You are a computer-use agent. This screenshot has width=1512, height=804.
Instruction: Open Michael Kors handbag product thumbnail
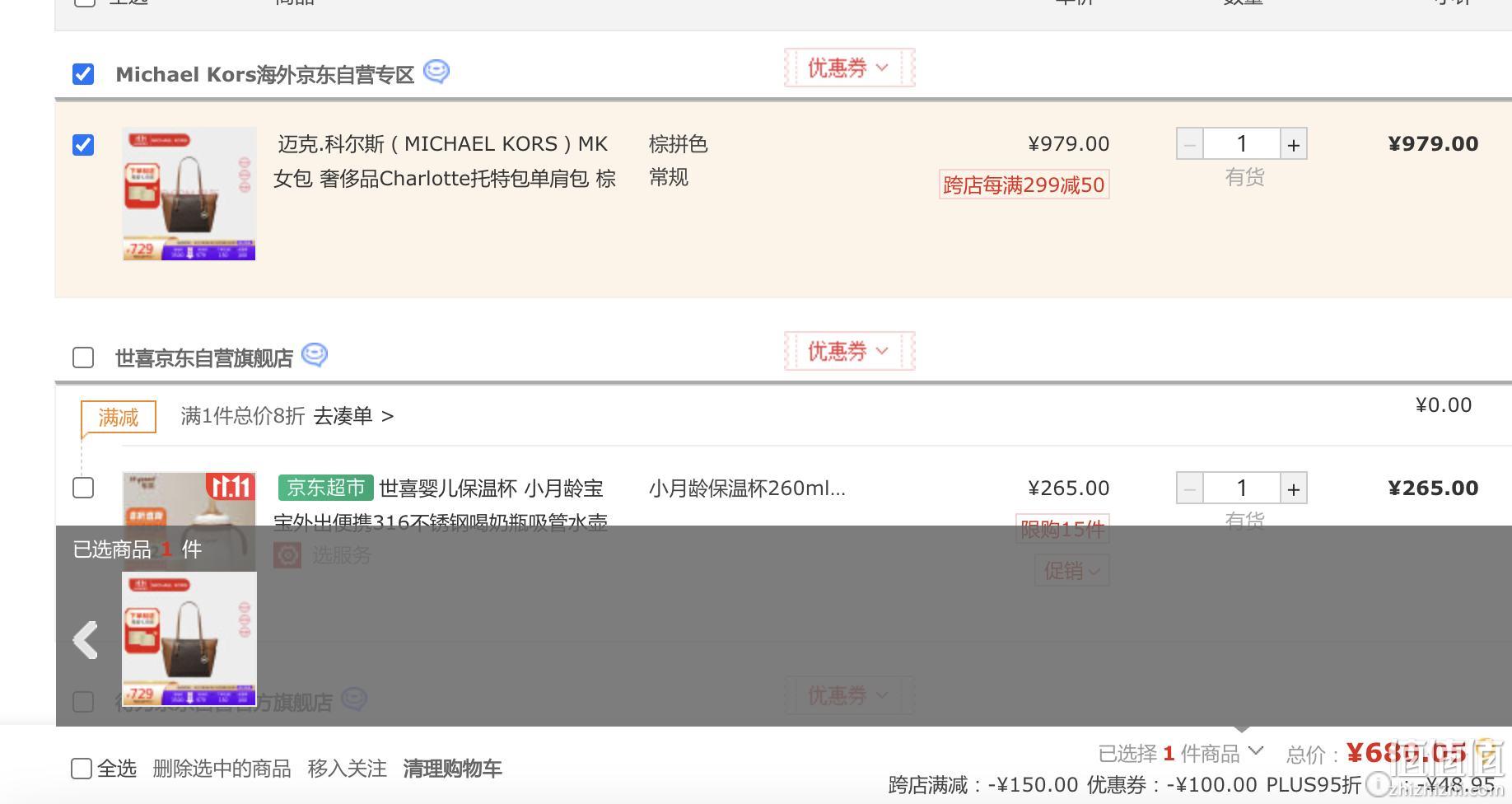(x=189, y=194)
